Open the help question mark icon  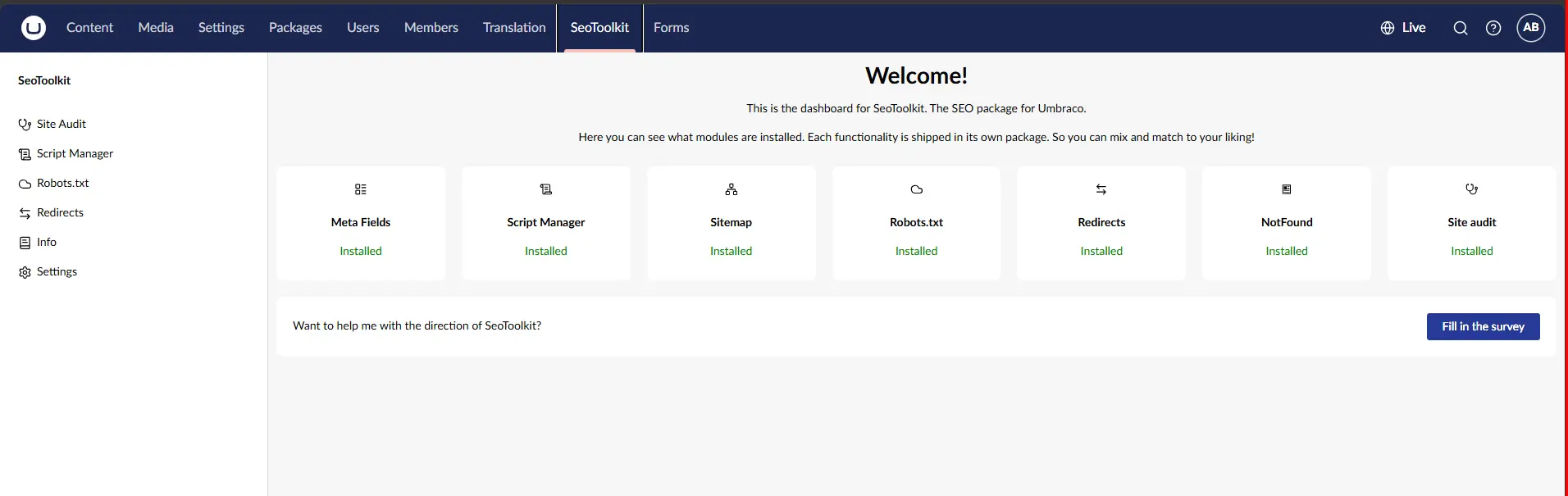[x=1493, y=28]
